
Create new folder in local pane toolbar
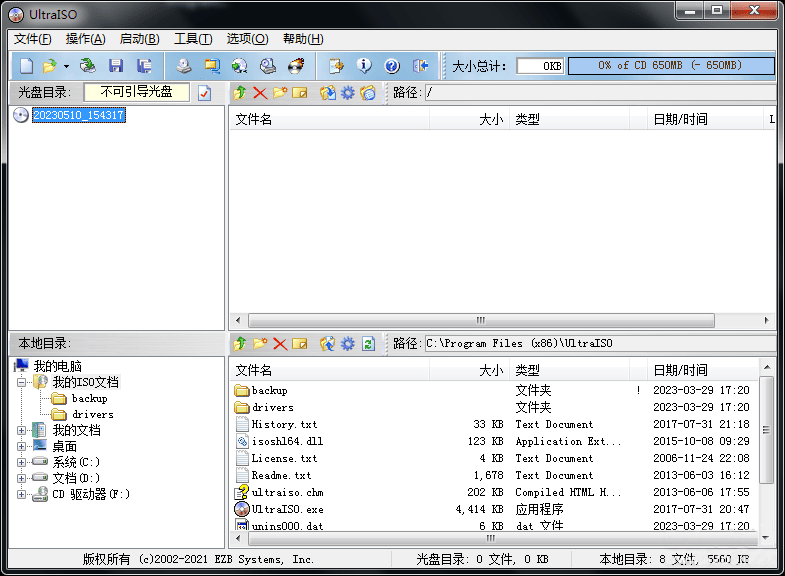(x=260, y=344)
